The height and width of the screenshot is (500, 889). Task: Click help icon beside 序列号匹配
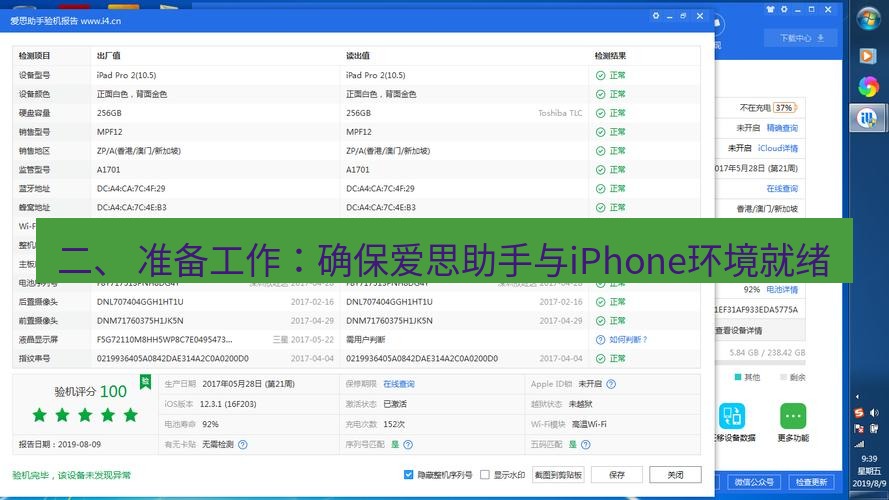pyautogui.click(x=408, y=444)
